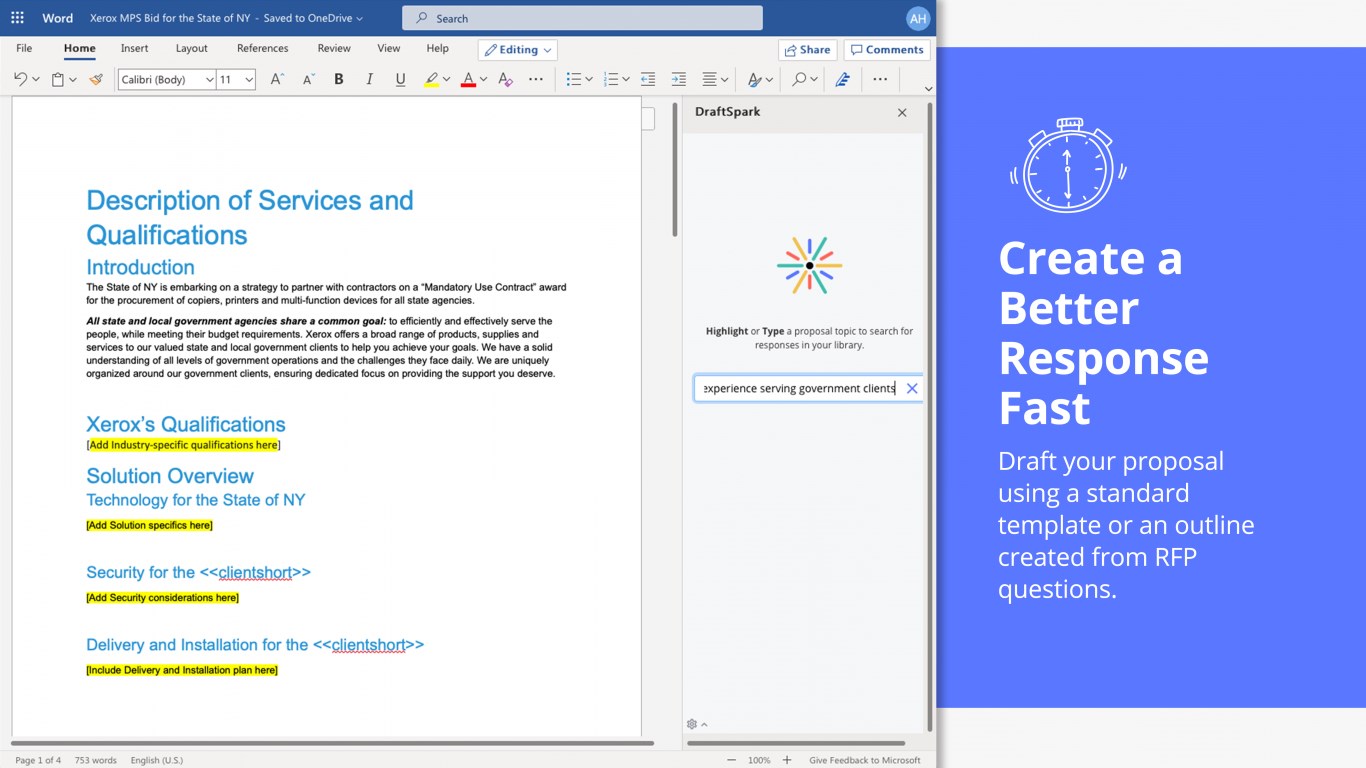Image resolution: width=1366 pixels, height=768 pixels.
Task: Open the Styles gallery icon
Action: click(755, 79)
